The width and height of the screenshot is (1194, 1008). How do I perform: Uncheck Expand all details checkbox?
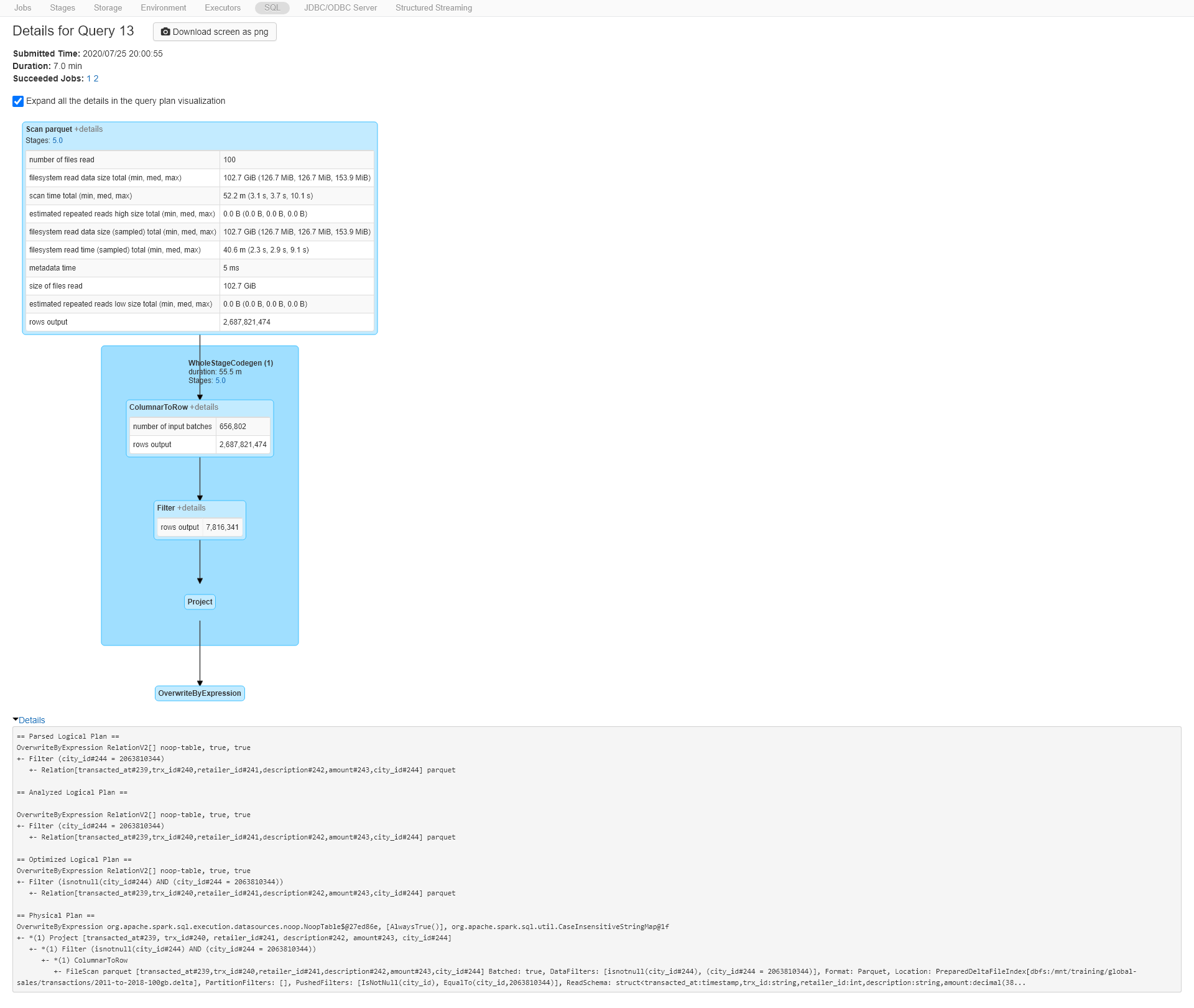pos(18,101)
